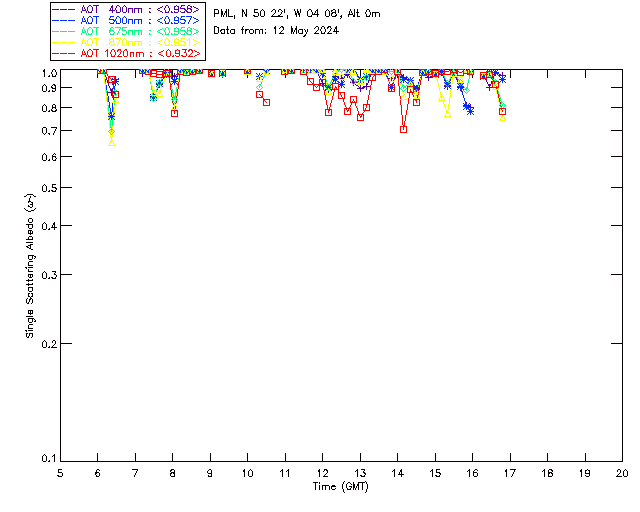Click the red square marker near 8 GMT
This screenshot has height=512, width=640.
(174, 113)
